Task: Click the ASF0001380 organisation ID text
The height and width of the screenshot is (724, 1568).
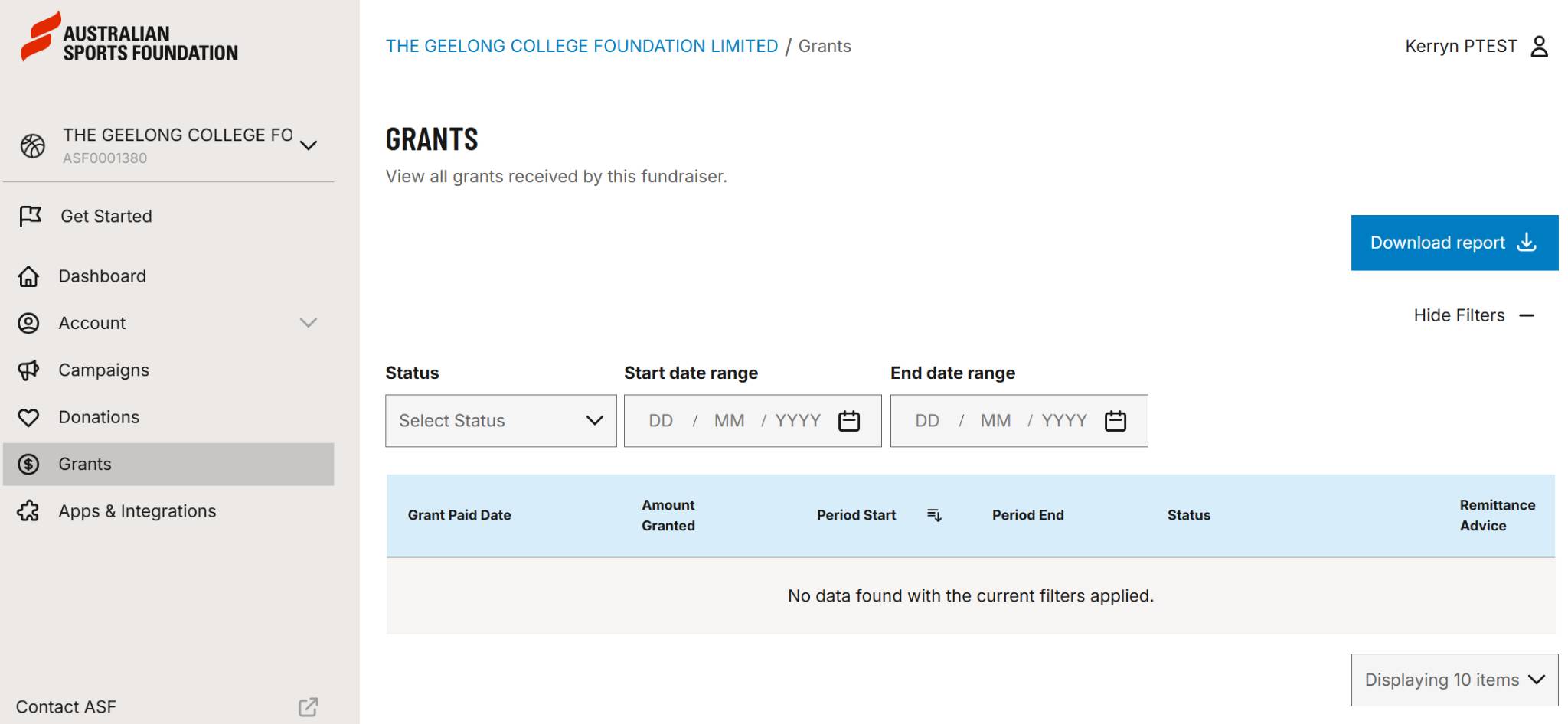Action: 105,158
